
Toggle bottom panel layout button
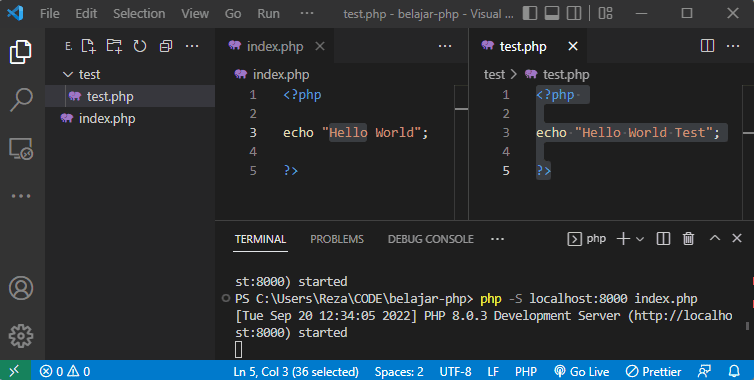click(552, 13)
